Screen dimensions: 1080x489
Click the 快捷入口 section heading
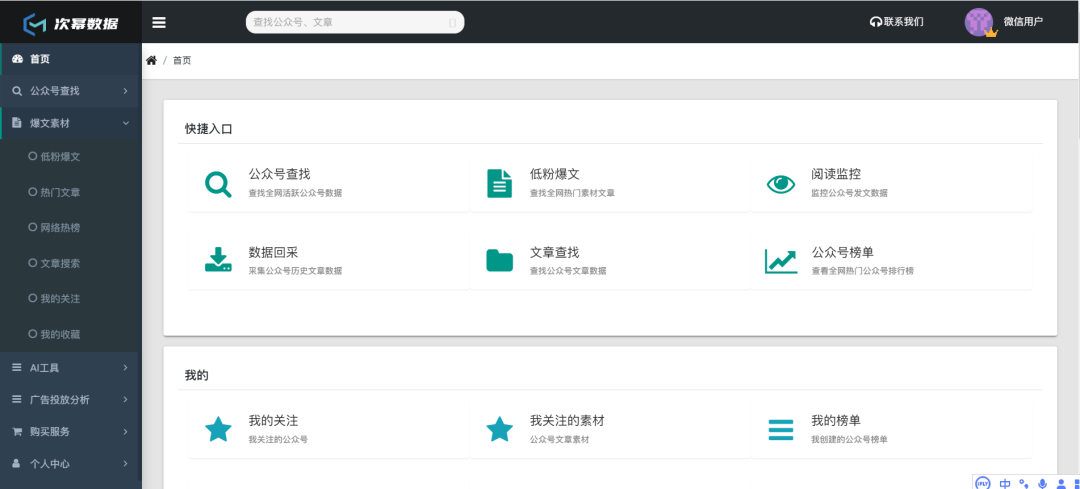pos(209,129)
